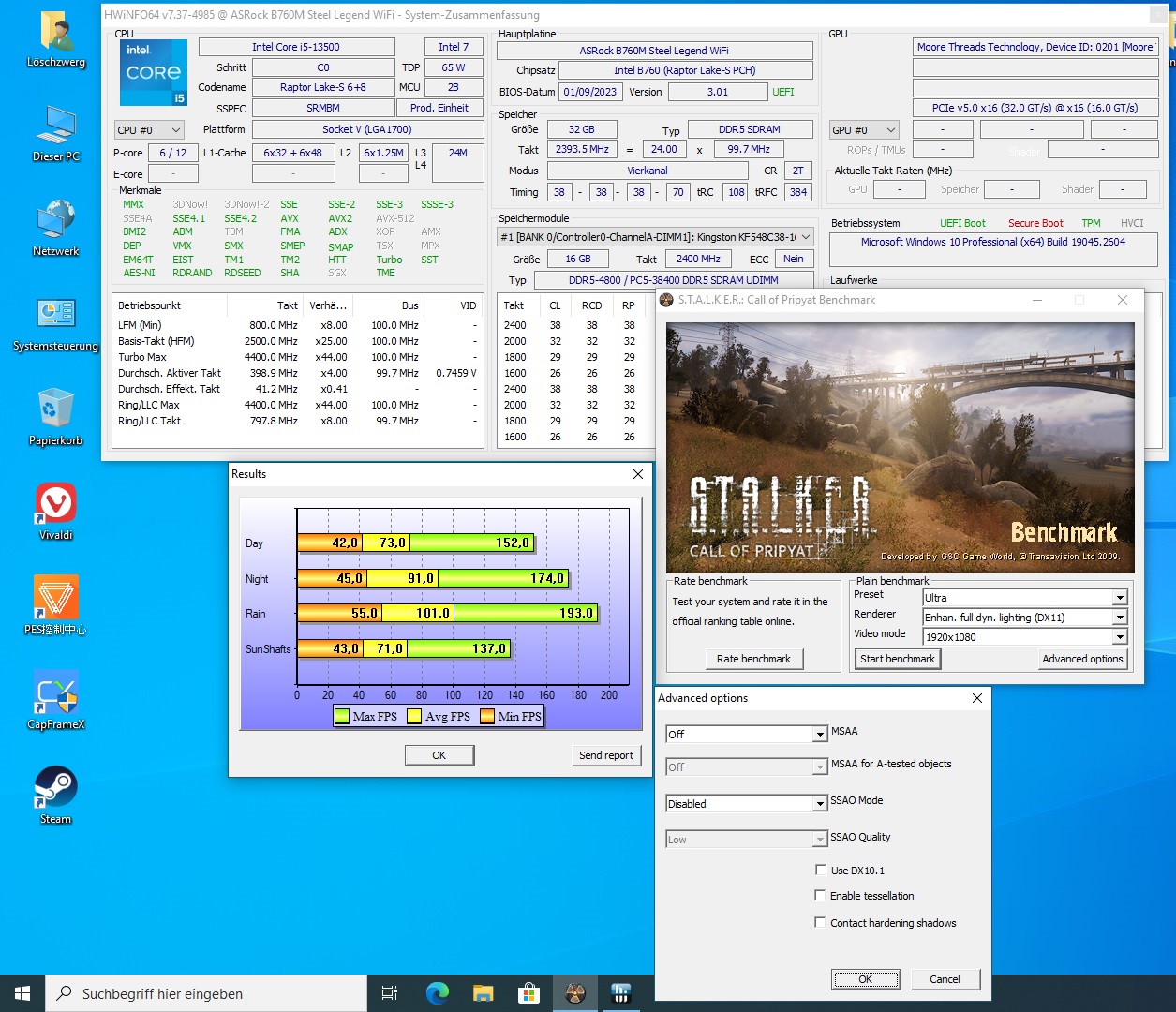
Task: Click the Max FPS legend swatch
Action: click(342, 717)
